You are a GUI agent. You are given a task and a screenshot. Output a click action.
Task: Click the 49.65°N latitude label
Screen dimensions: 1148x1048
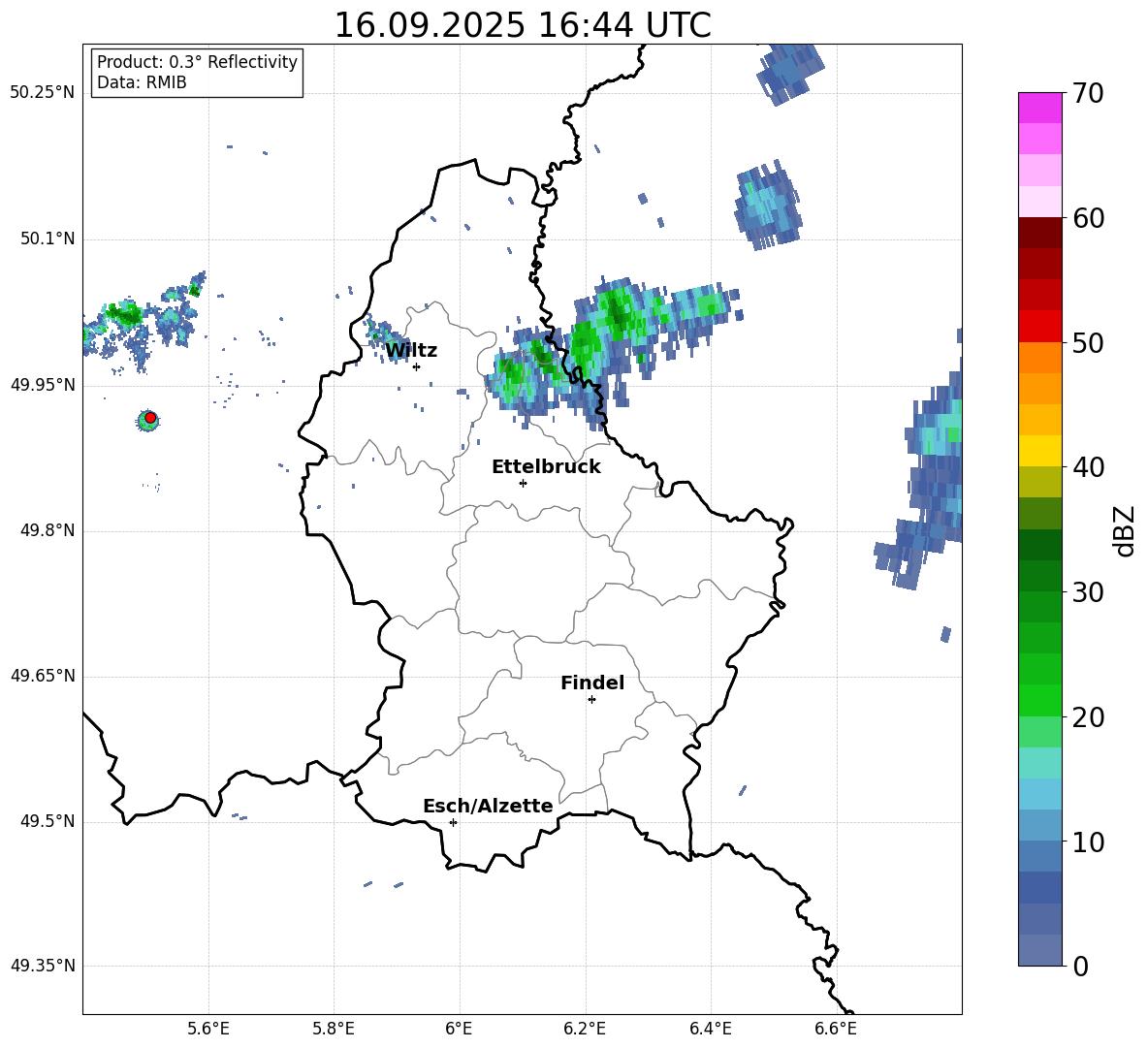[43, 676]
